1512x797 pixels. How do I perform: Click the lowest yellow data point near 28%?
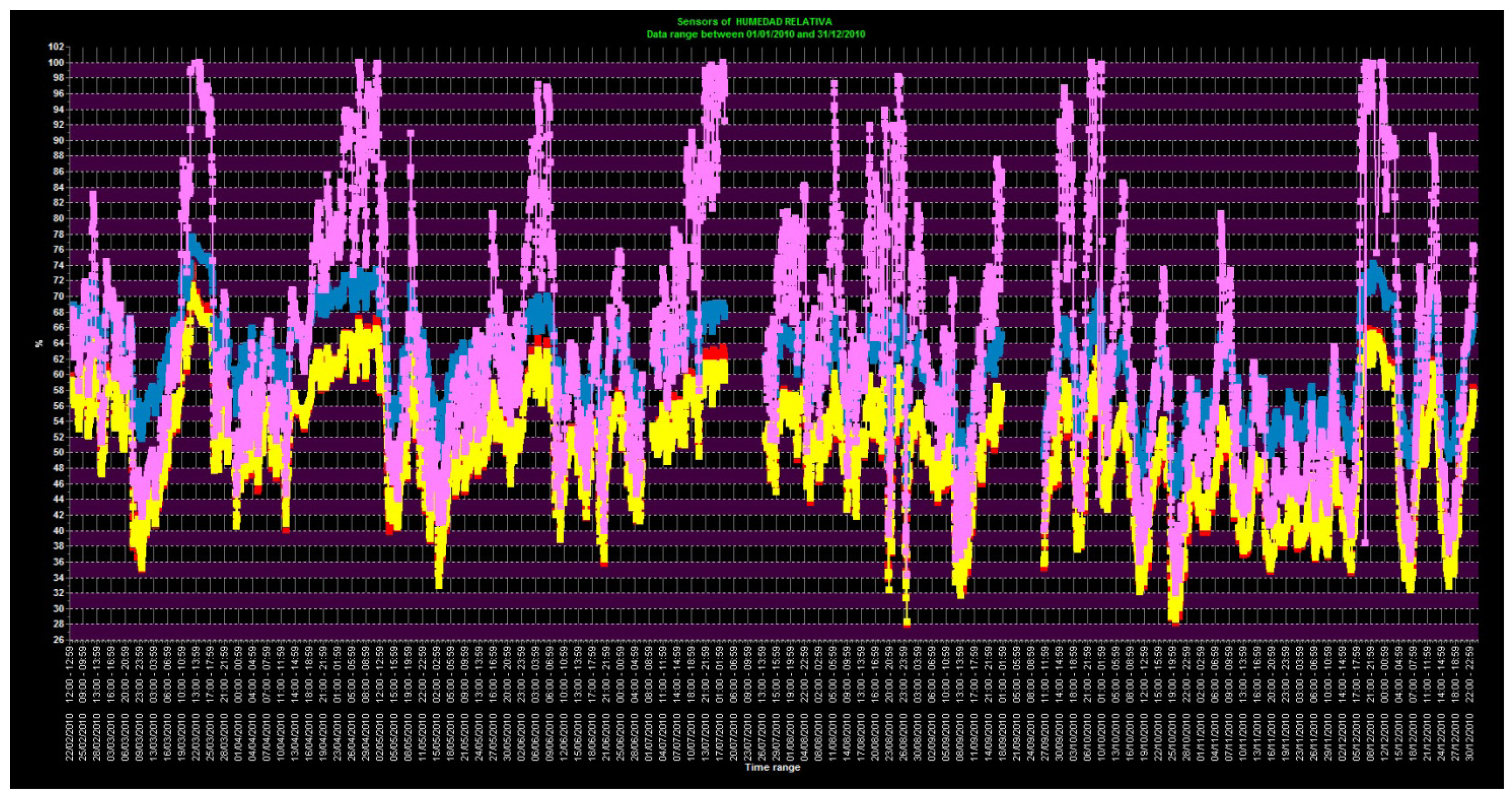click(x=907, y=622)
